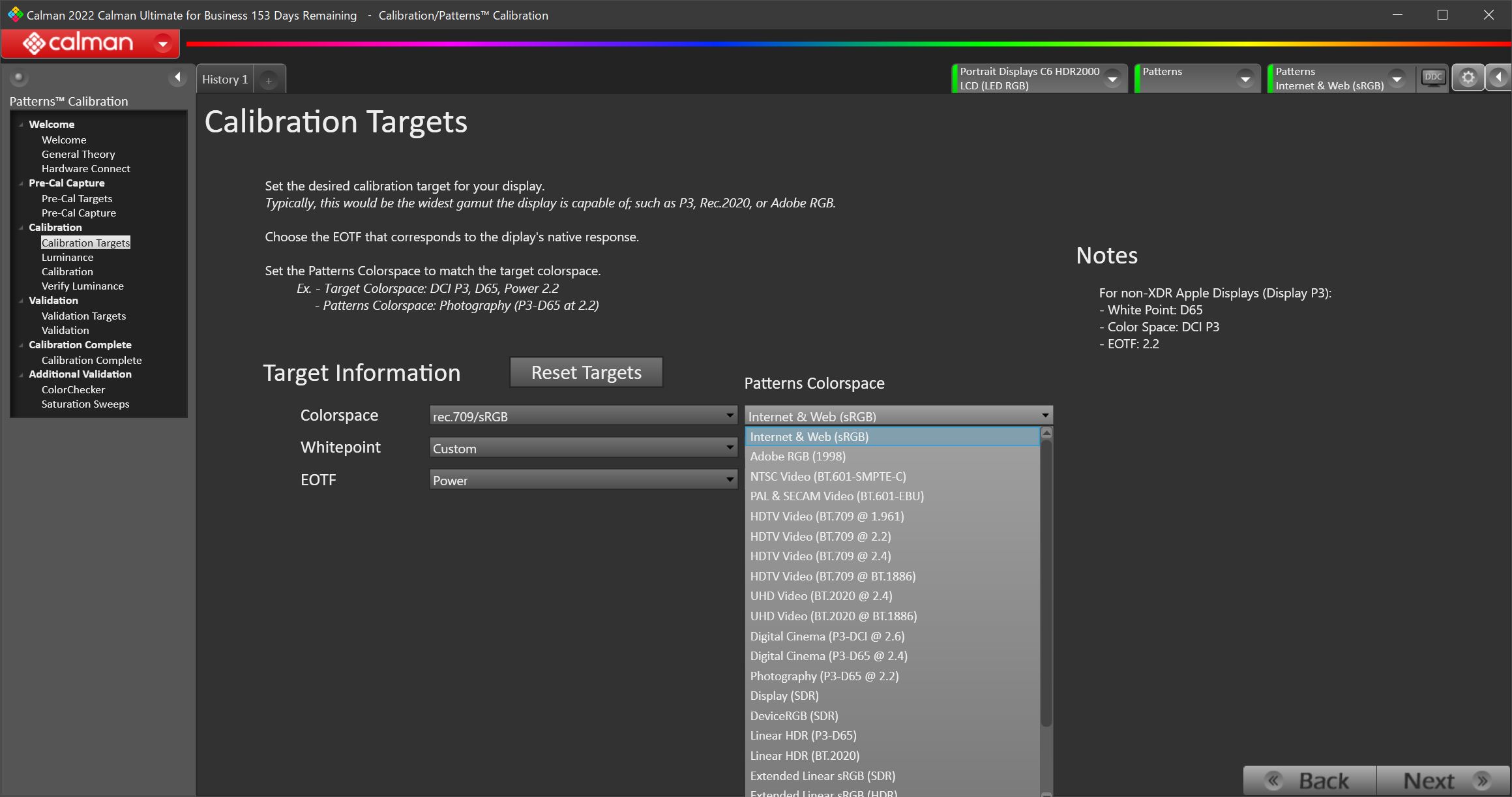This screenshot has height=797, width=1512.
Task: Click the dropdown list scrollbar up arrow
Action: pos(1046,432)
